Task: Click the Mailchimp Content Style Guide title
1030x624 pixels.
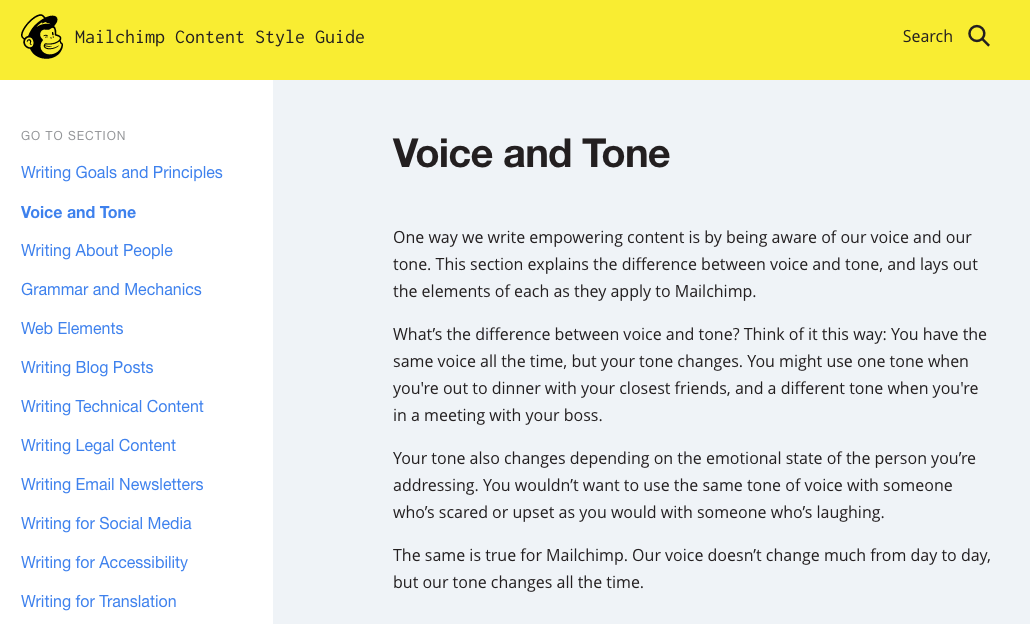Action: [219, 37]
